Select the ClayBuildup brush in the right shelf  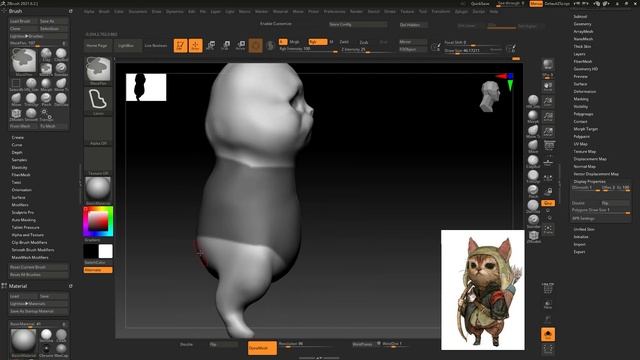click(533, 161)
